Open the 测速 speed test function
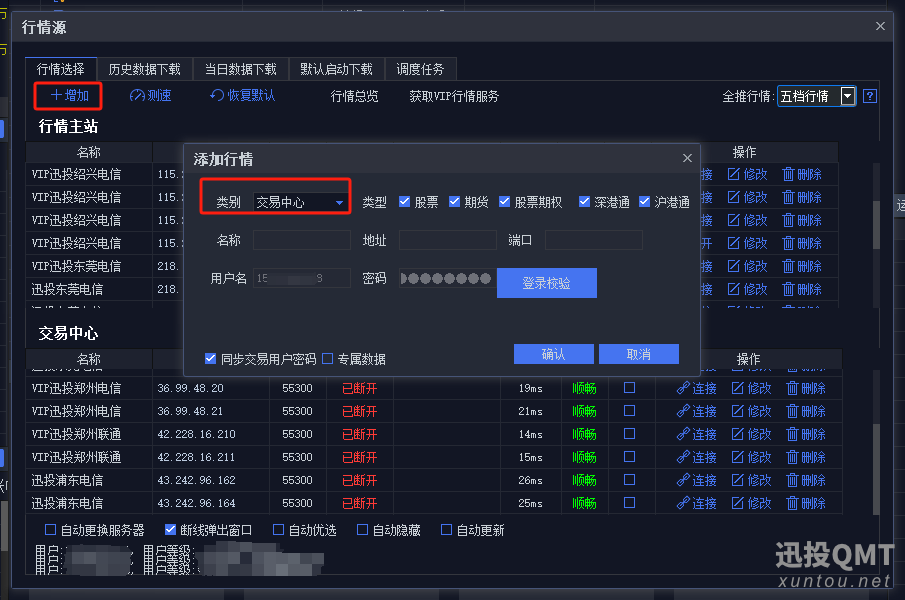 click(x=151, y=96)
